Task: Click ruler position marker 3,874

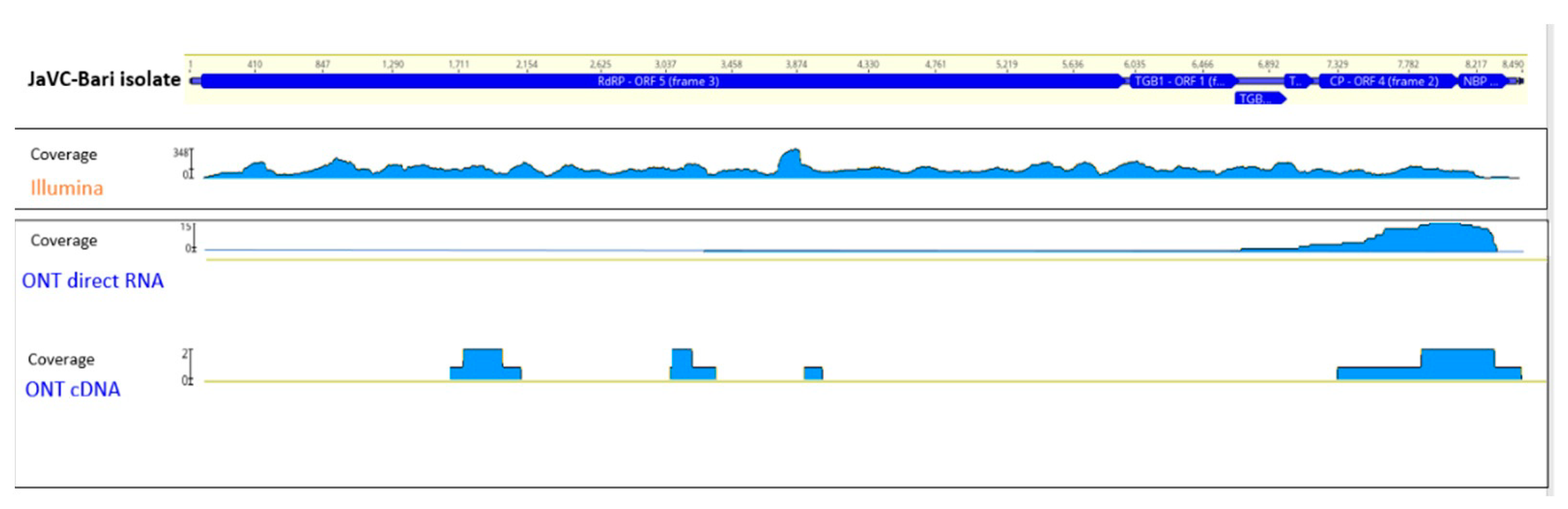Action: 796,65
